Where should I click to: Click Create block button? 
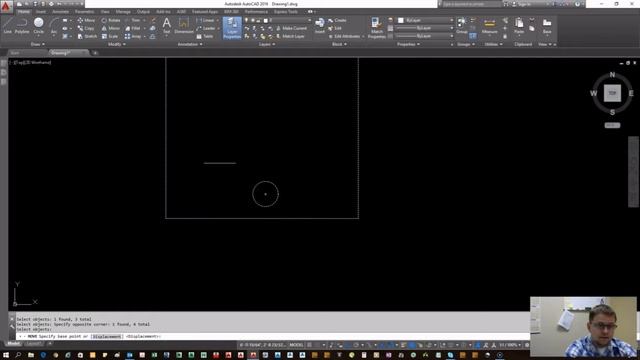337,20
